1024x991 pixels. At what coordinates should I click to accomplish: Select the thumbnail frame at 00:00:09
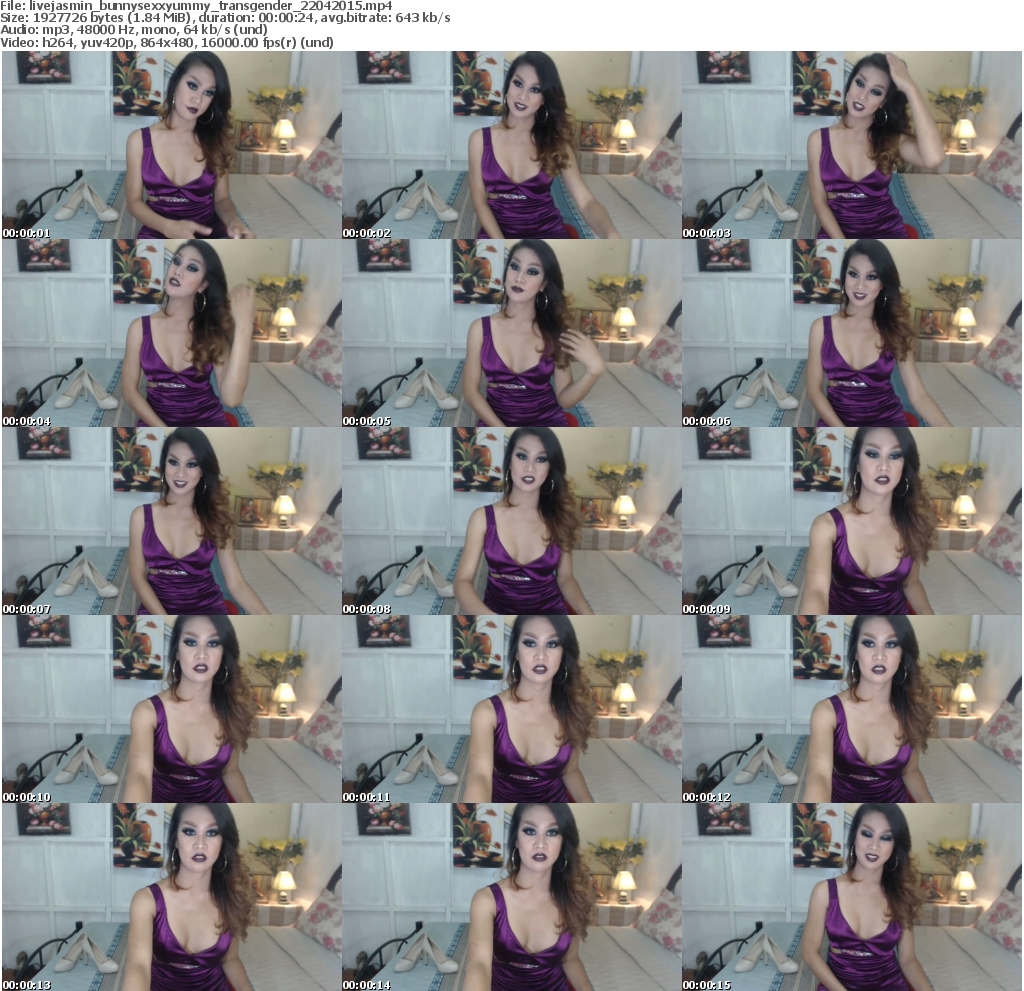coord(852,521)
